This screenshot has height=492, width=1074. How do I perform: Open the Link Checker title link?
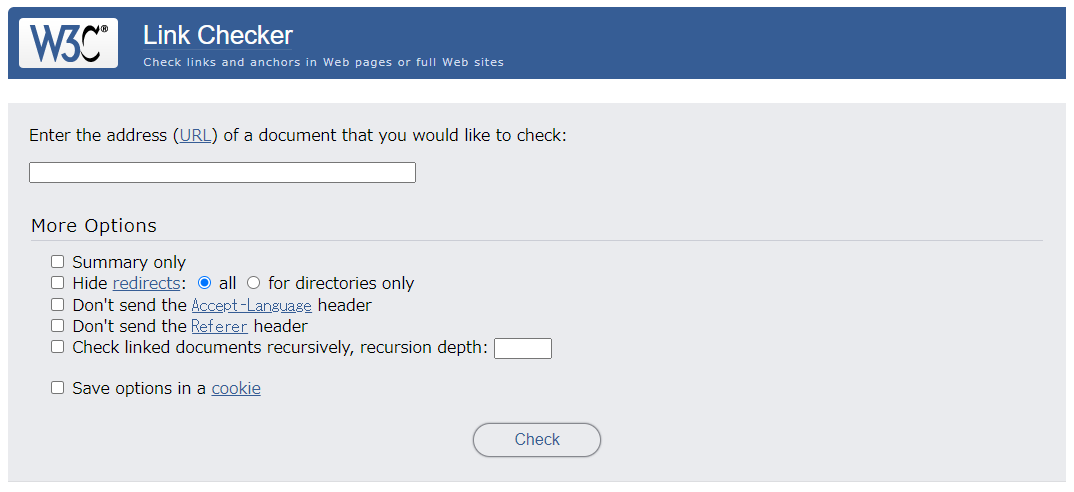[218, 35]
